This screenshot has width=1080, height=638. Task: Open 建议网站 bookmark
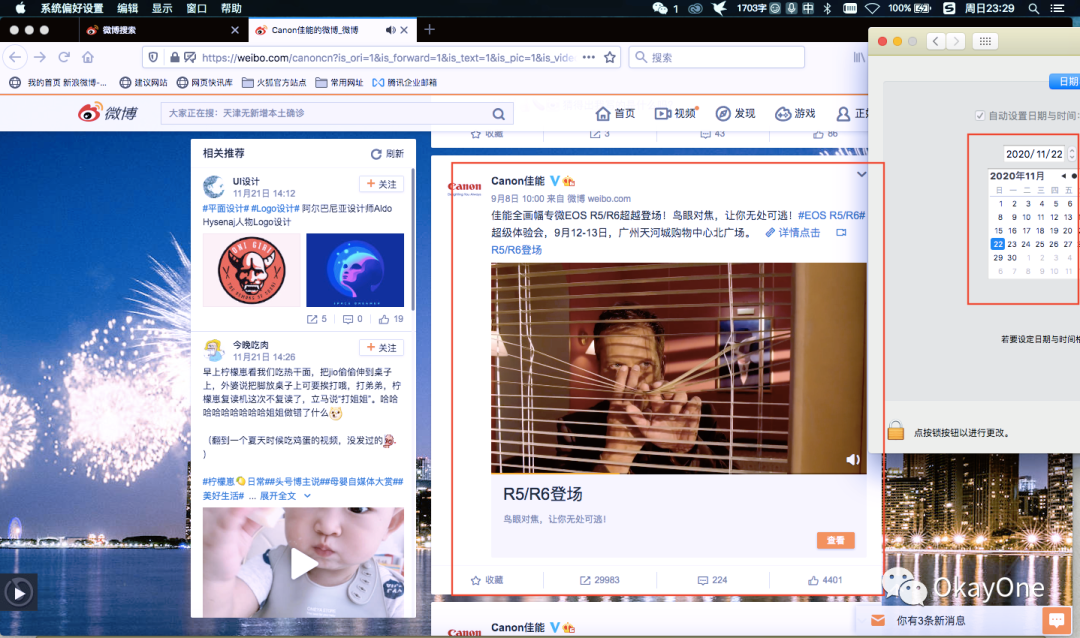(x=143, y=82)
